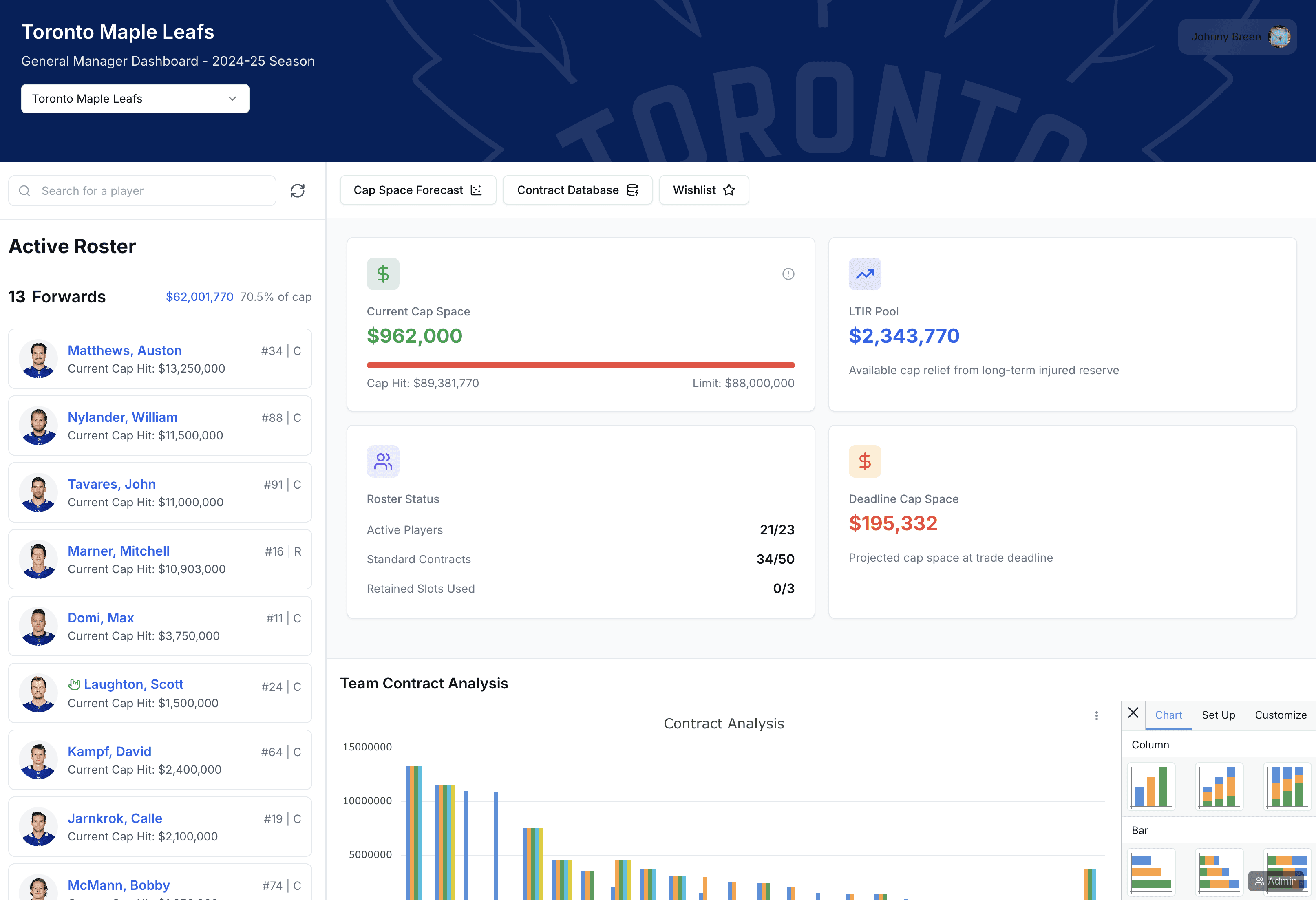Open the Contract Database
Viewport: 1316px width, 900px height.
tap(578, 190)
